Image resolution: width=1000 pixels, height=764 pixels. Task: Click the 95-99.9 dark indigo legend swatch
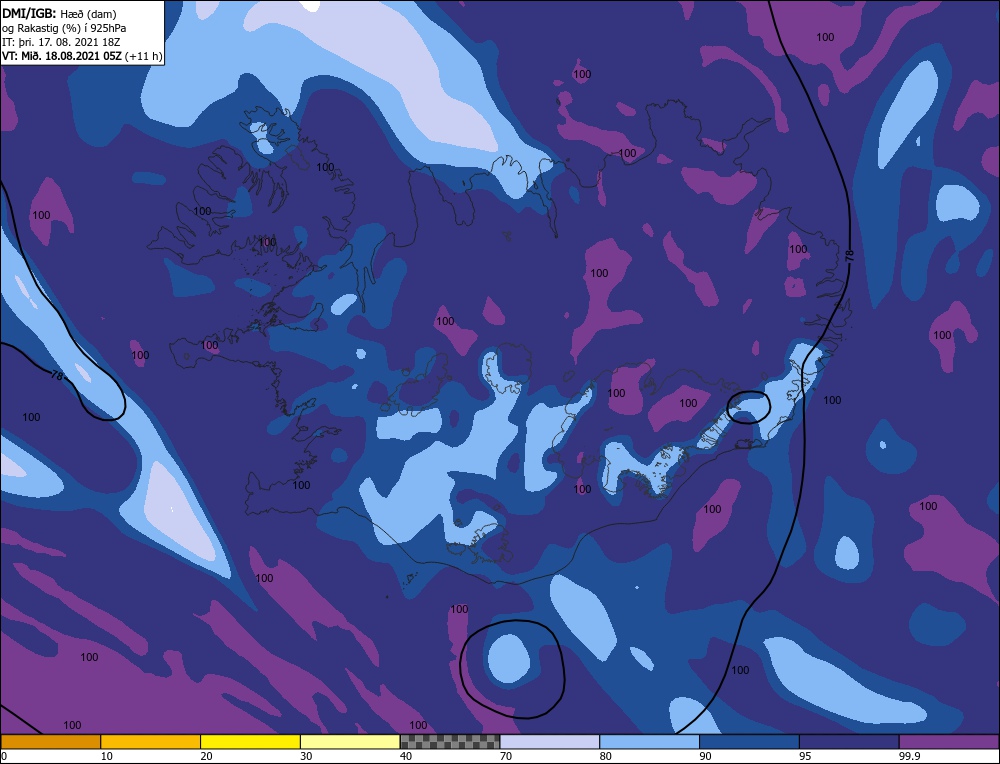(x=849, y=742)
